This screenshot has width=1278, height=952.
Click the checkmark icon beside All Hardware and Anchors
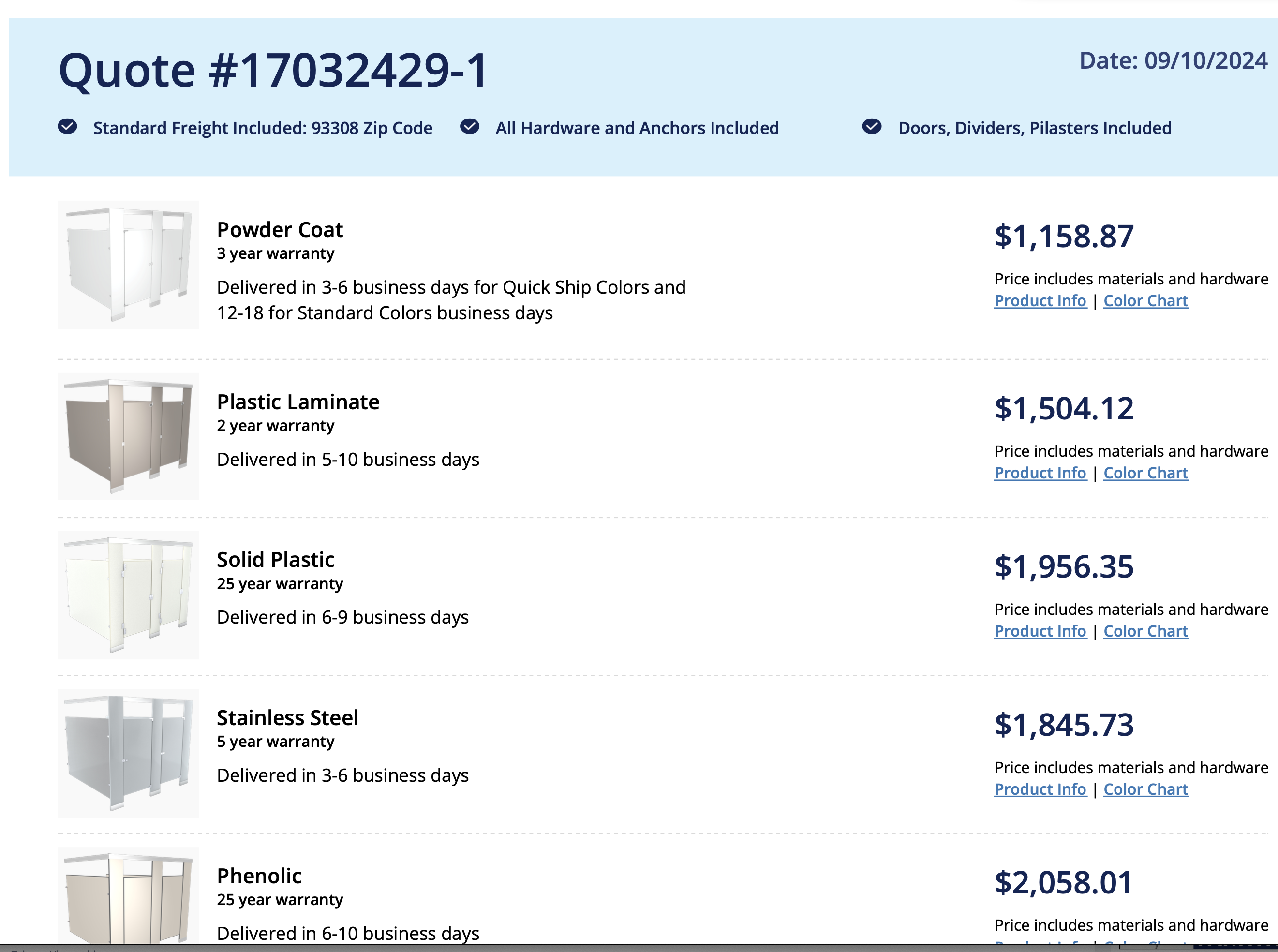(x=470, y=126)
